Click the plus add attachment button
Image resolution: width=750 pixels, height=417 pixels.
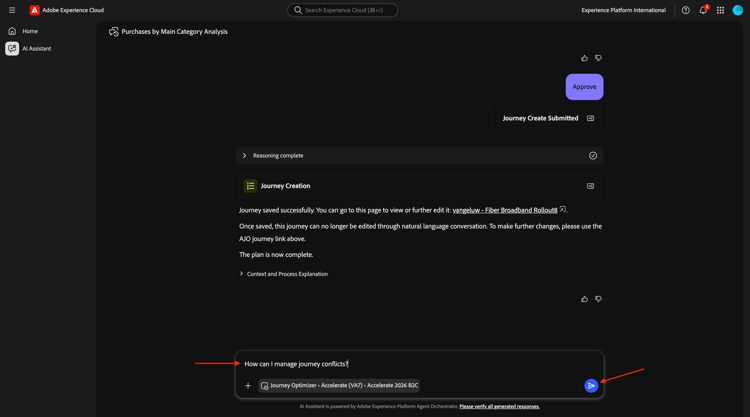248,385
